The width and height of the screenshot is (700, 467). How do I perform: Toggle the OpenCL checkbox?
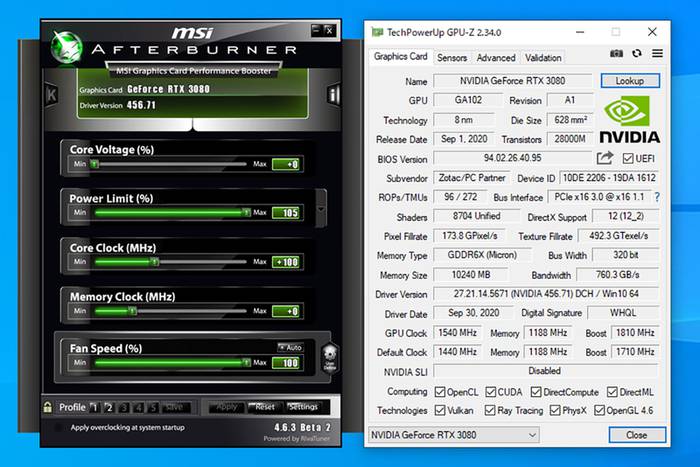(x=440, y=392)
